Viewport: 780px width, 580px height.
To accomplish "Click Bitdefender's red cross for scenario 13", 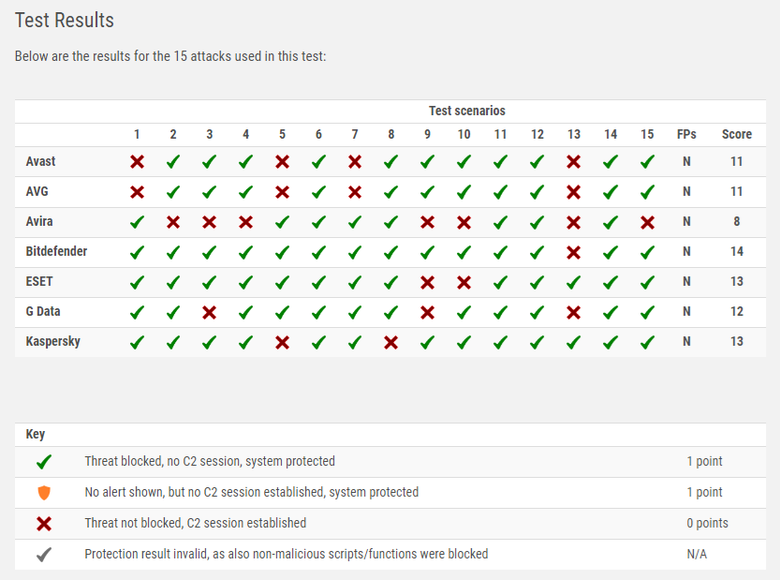I will click(x=574, y=252).
